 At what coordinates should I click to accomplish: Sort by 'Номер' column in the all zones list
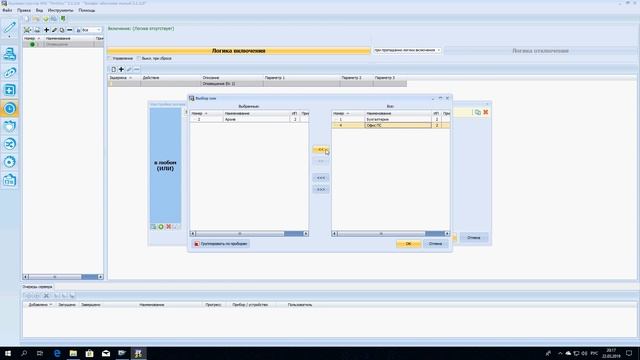pyautogui.click(x=348, y=113)
